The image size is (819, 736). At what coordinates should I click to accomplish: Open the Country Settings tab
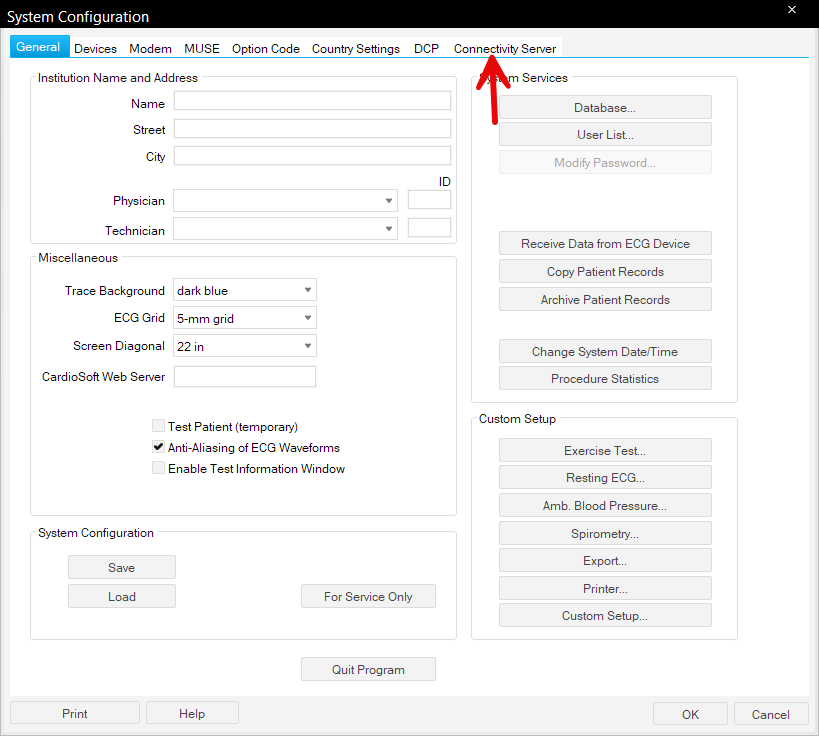coord(355,48)
